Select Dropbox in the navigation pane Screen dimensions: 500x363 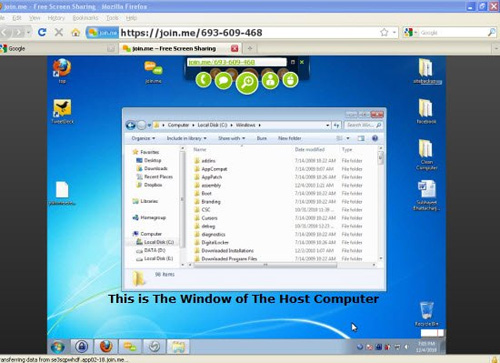click(x=153, y=185)
